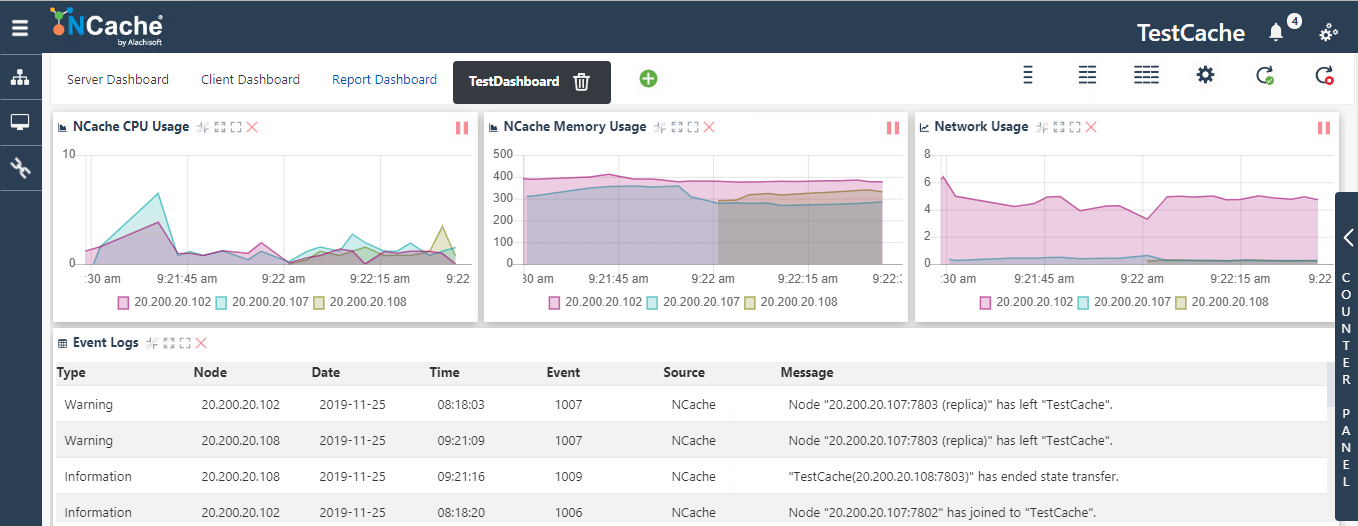Expand Event Logs with arrows icon
The image size is (1358, 526).
click(x=169, y=343)
